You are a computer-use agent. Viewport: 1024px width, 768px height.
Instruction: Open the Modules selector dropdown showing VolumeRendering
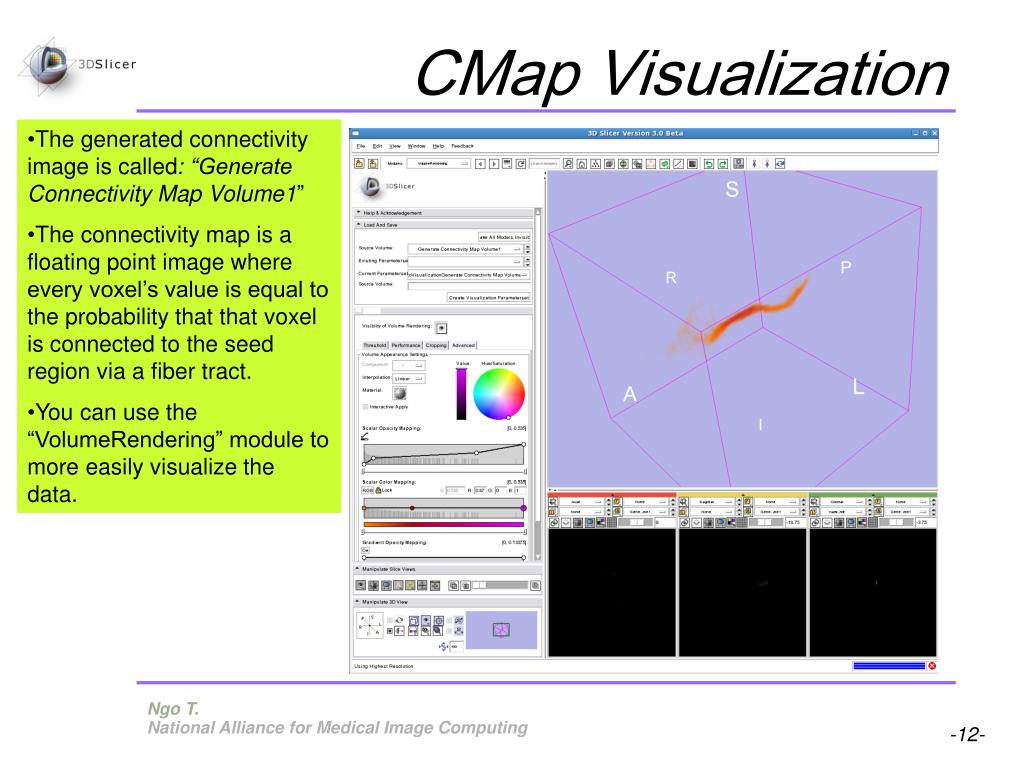point(438,163)
